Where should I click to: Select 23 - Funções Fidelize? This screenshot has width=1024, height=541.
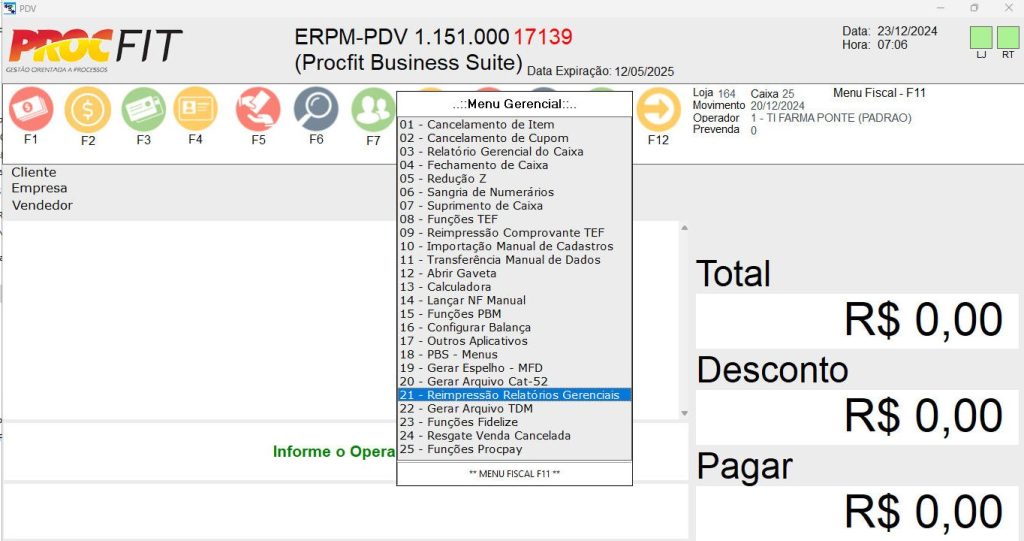tap(515, 422)
